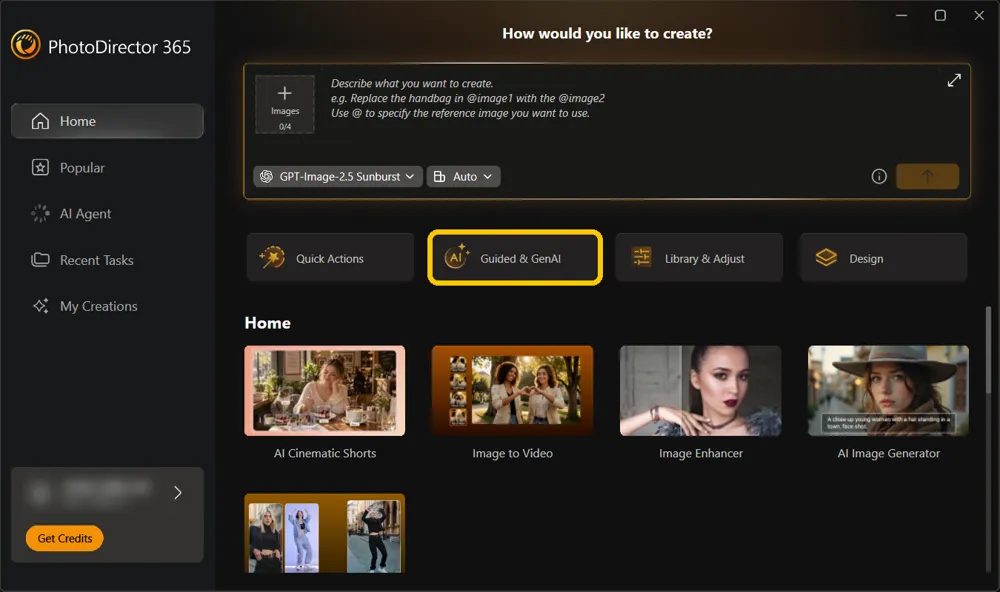Click the blurred account name area
The image size is (1000, 592).
point(92,492)
